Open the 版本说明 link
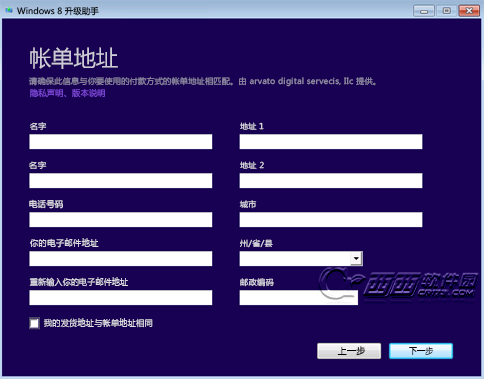The width and height of the screenshot is (484, 379). point(88,93)
